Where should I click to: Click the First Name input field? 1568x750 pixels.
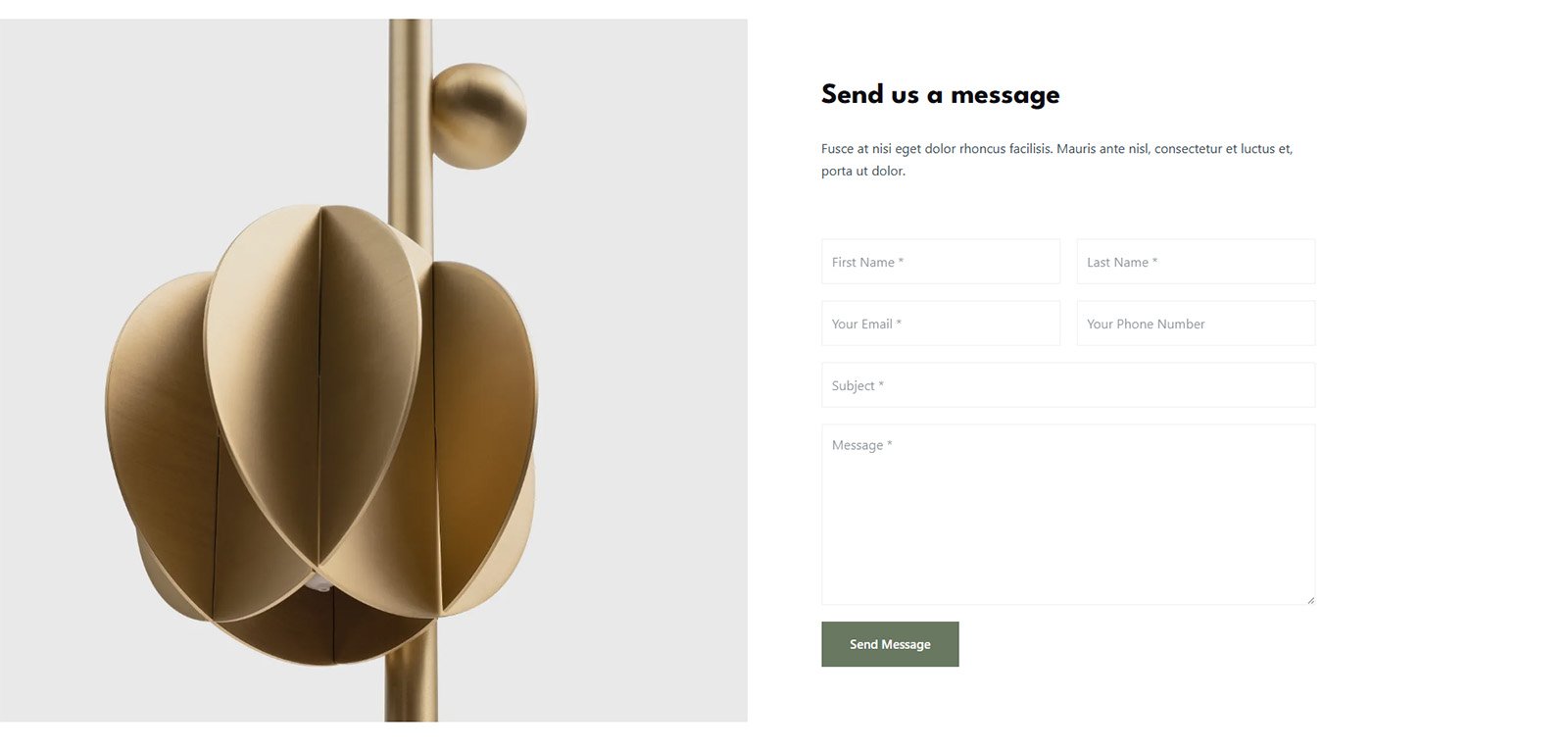click(940, 262)
